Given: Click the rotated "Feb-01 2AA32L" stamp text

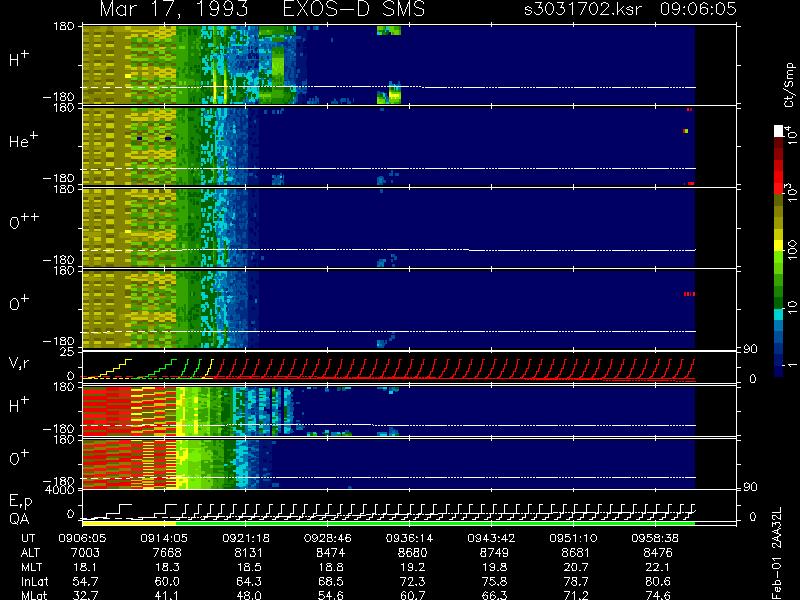Looking at the screenshot, I should tap(778, 554).
